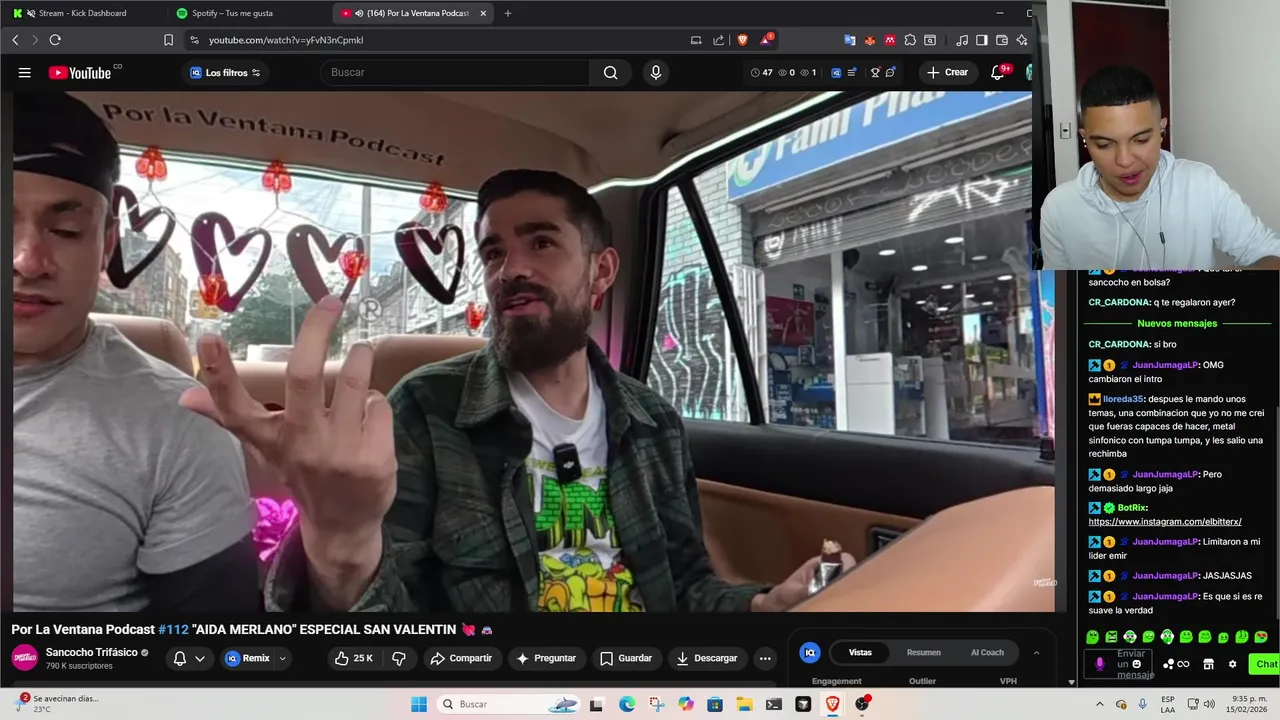Close the Por La Ventana Podcast tab
Viewport: 1280px width, 720px height.
[484, 13]
